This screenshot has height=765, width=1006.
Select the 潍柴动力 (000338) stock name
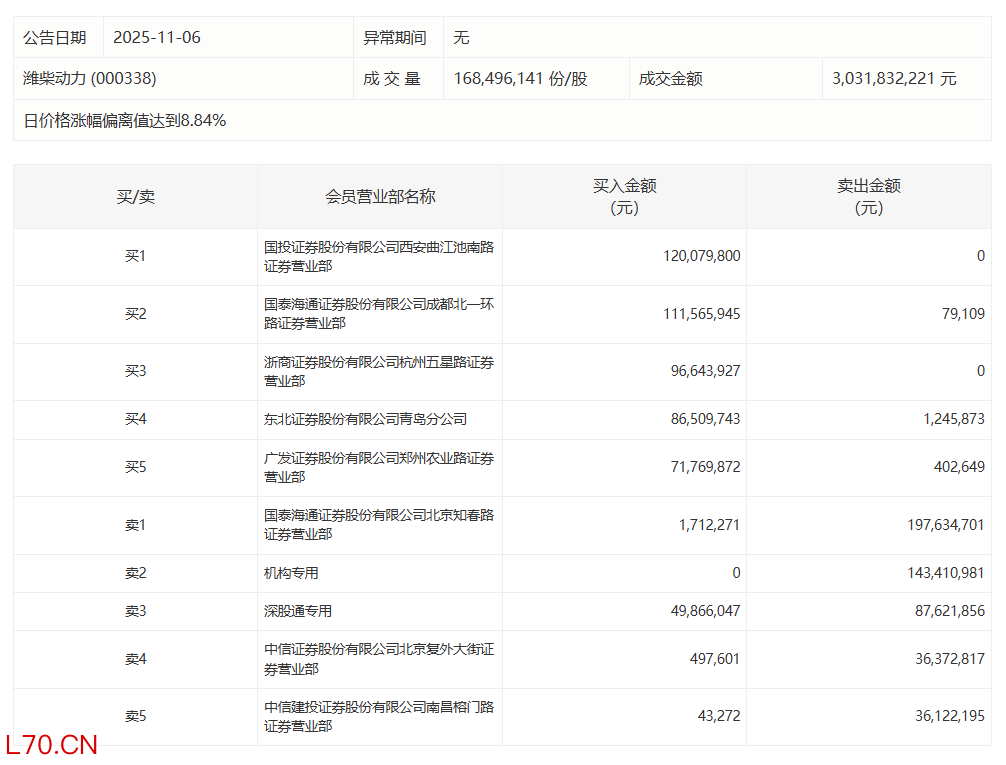pyautogui.click(x=90, y=78)
